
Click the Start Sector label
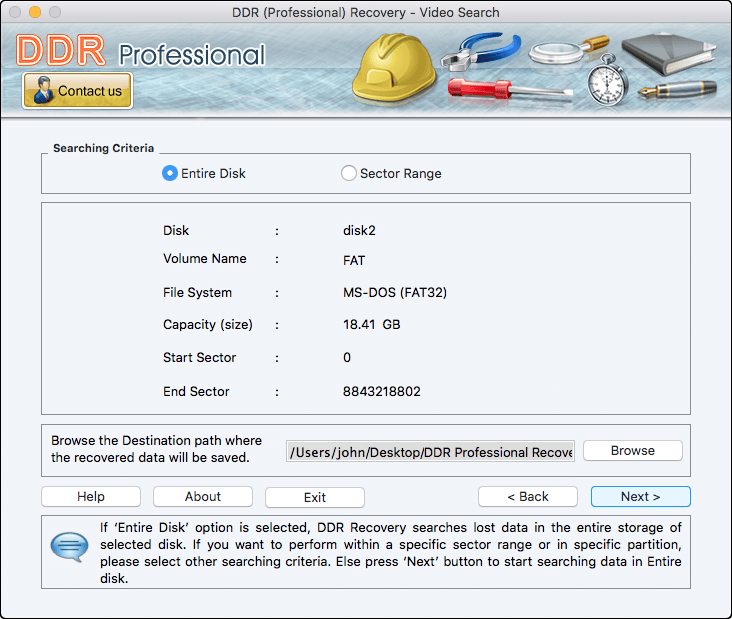click(199, 358)
